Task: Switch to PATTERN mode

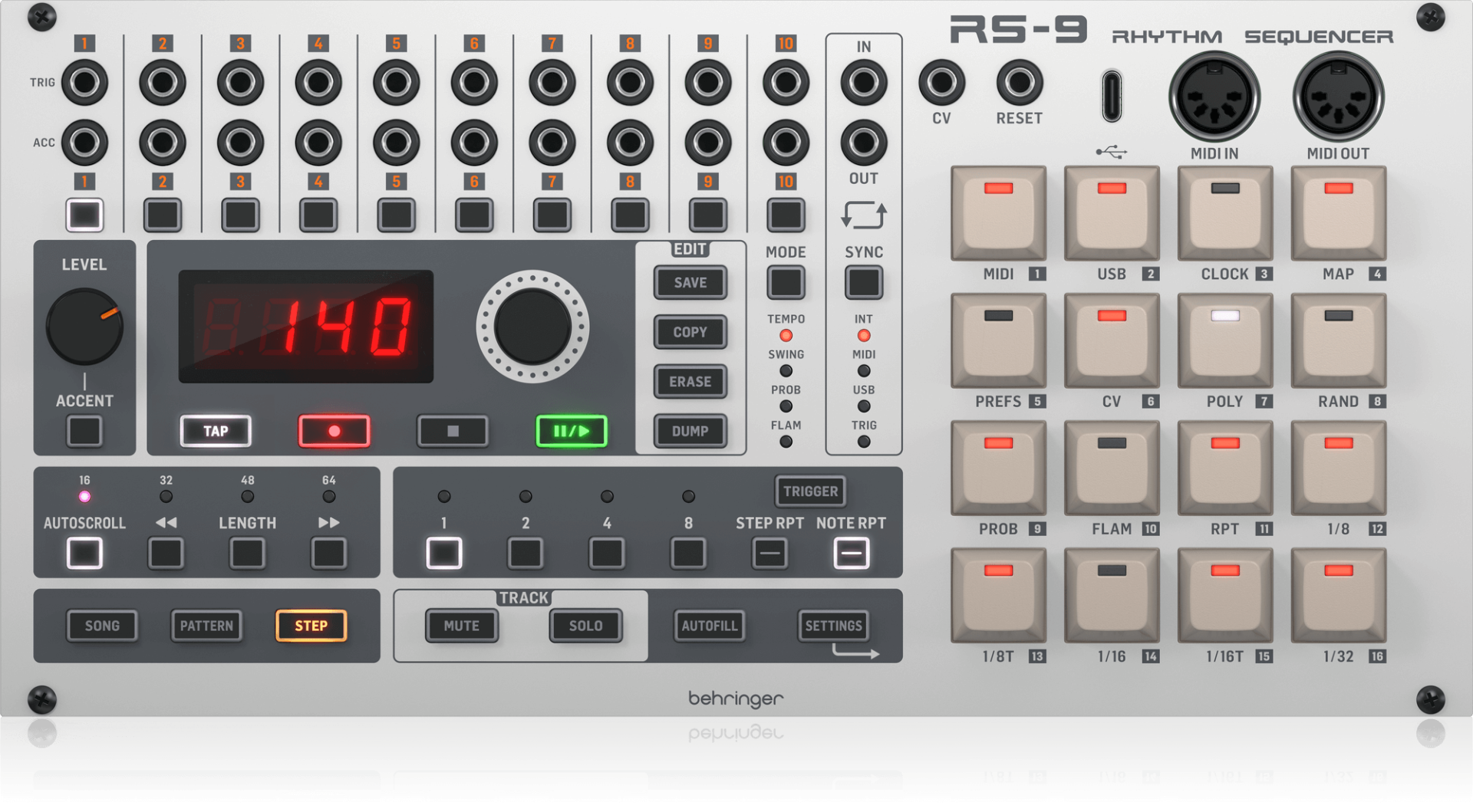Action: tap(206, 626)
